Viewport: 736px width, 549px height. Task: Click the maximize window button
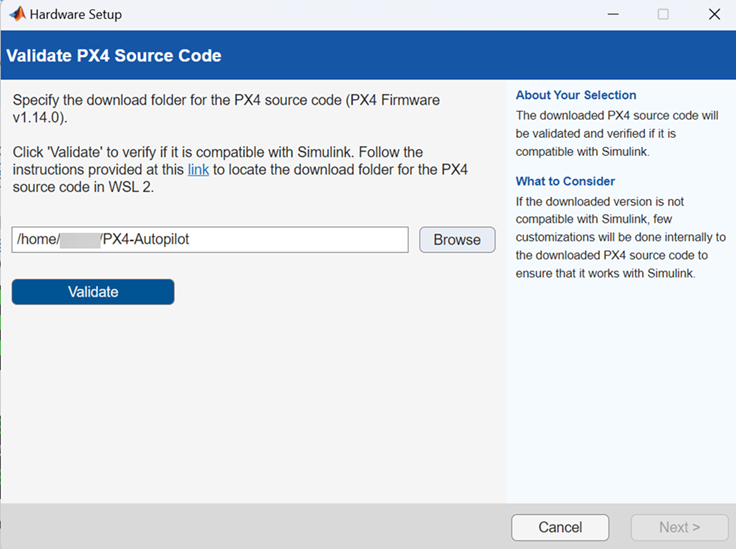coord(663,15)
